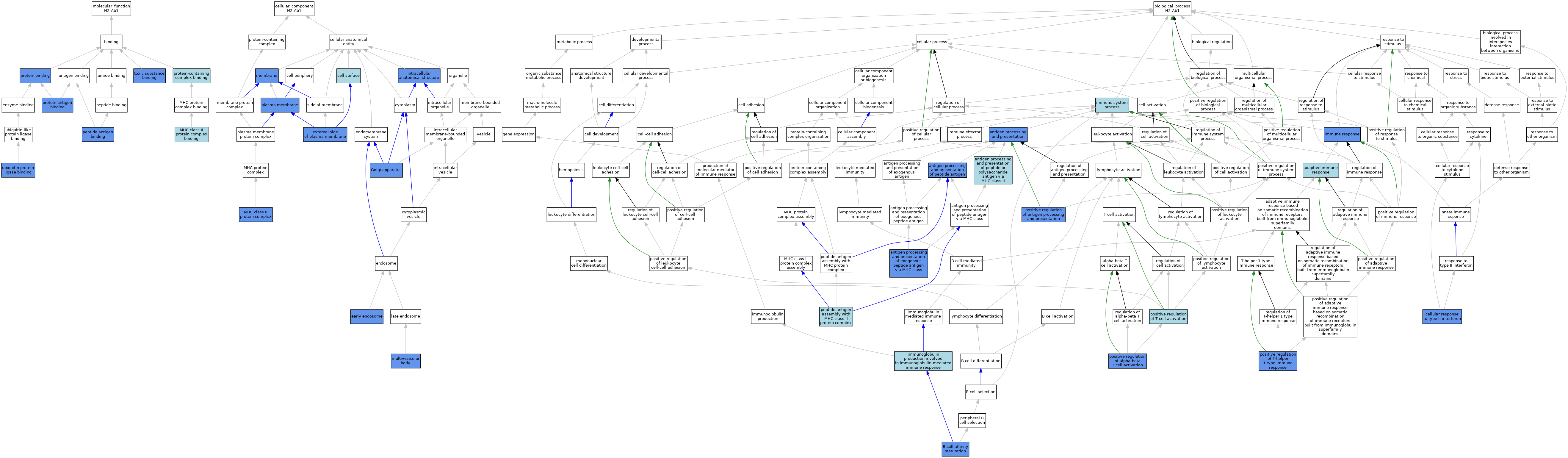Select the 'lymphocyte mediated immunity' node
This screenshot has height=458, width=1568.
[859, 214]
